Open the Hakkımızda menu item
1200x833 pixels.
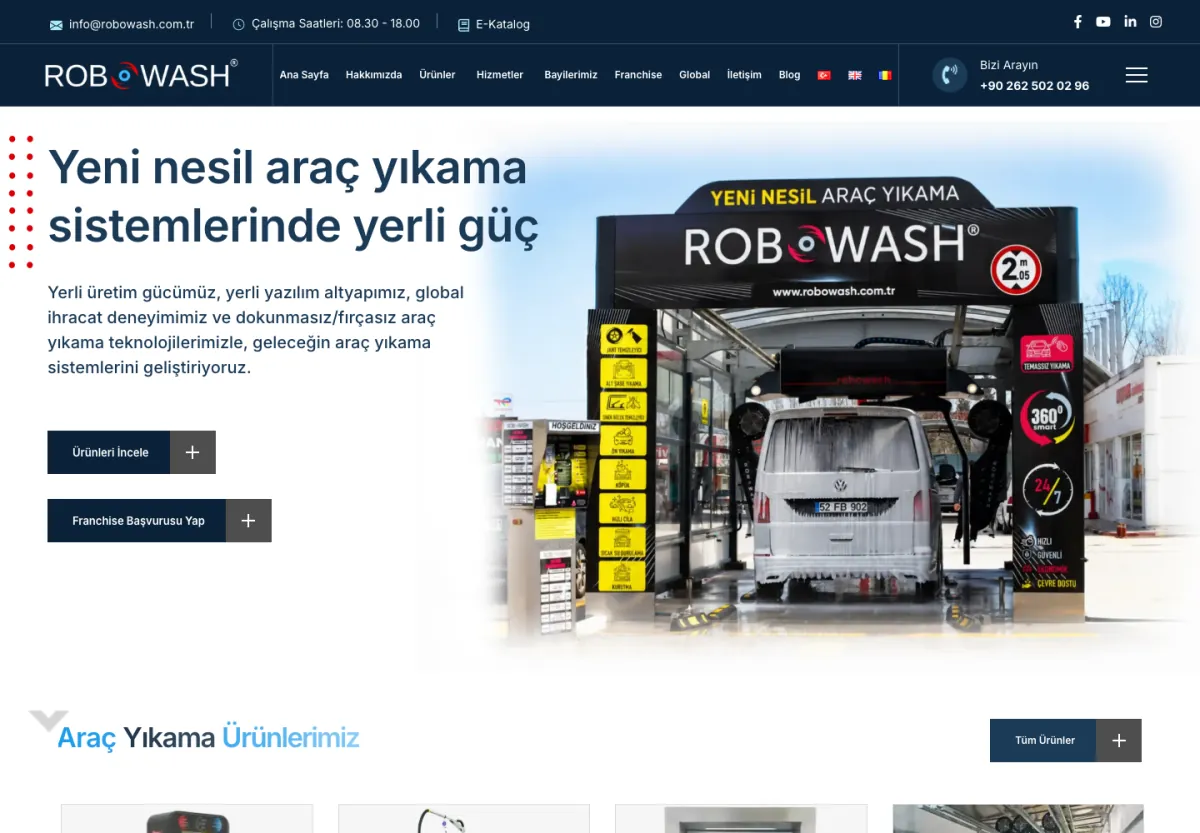(x=374, y=75)
